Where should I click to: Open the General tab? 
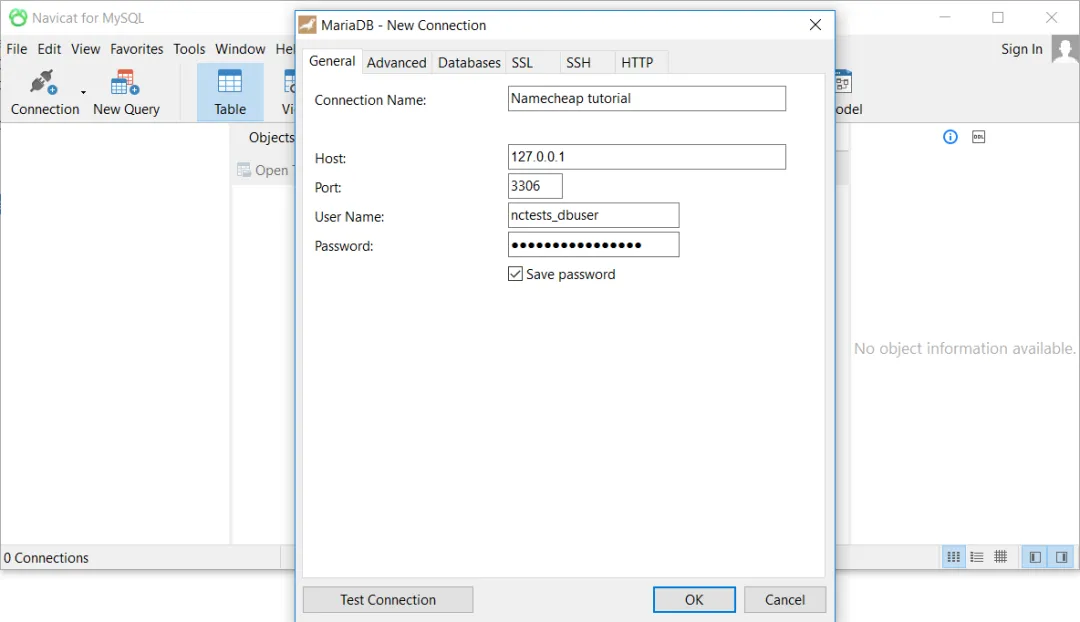click(332, 61)
